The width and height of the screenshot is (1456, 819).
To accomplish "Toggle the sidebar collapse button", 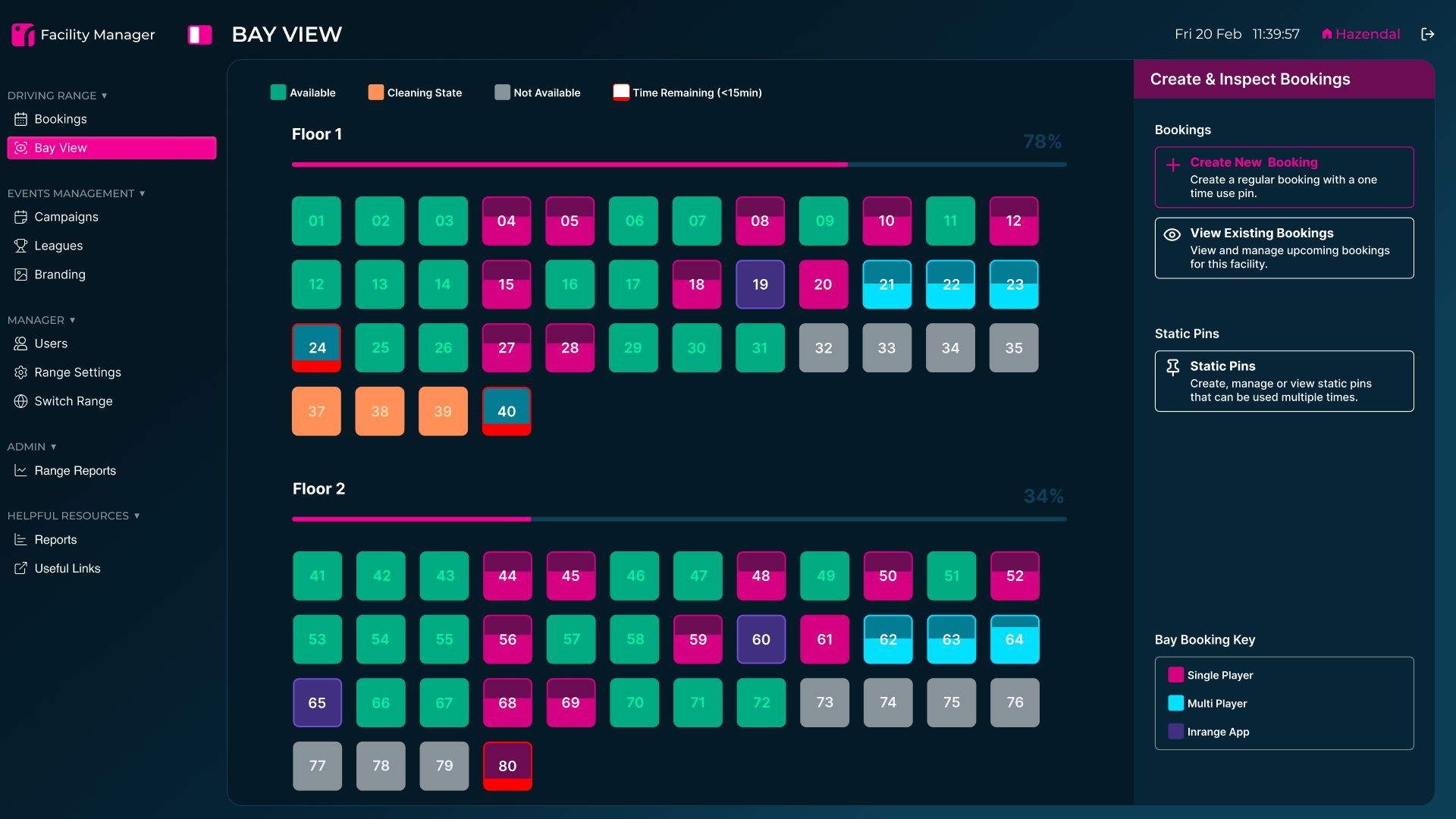I will 199,35.
